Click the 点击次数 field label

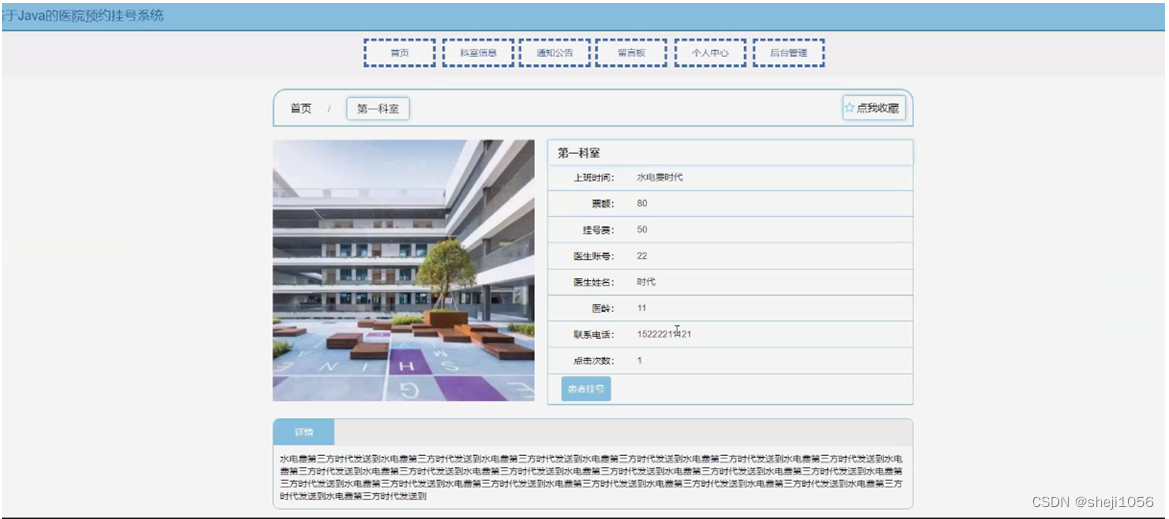[593, 360]
